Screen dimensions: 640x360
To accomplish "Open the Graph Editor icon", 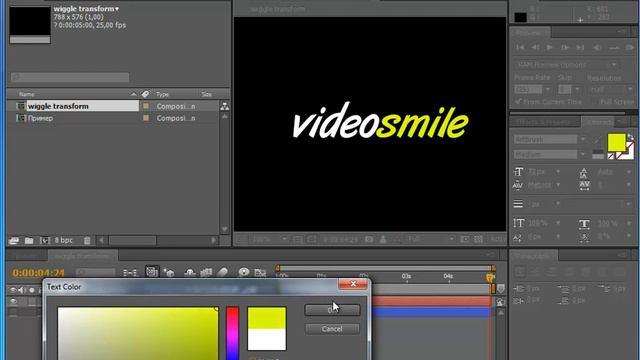I will click(x=260, y=272).
